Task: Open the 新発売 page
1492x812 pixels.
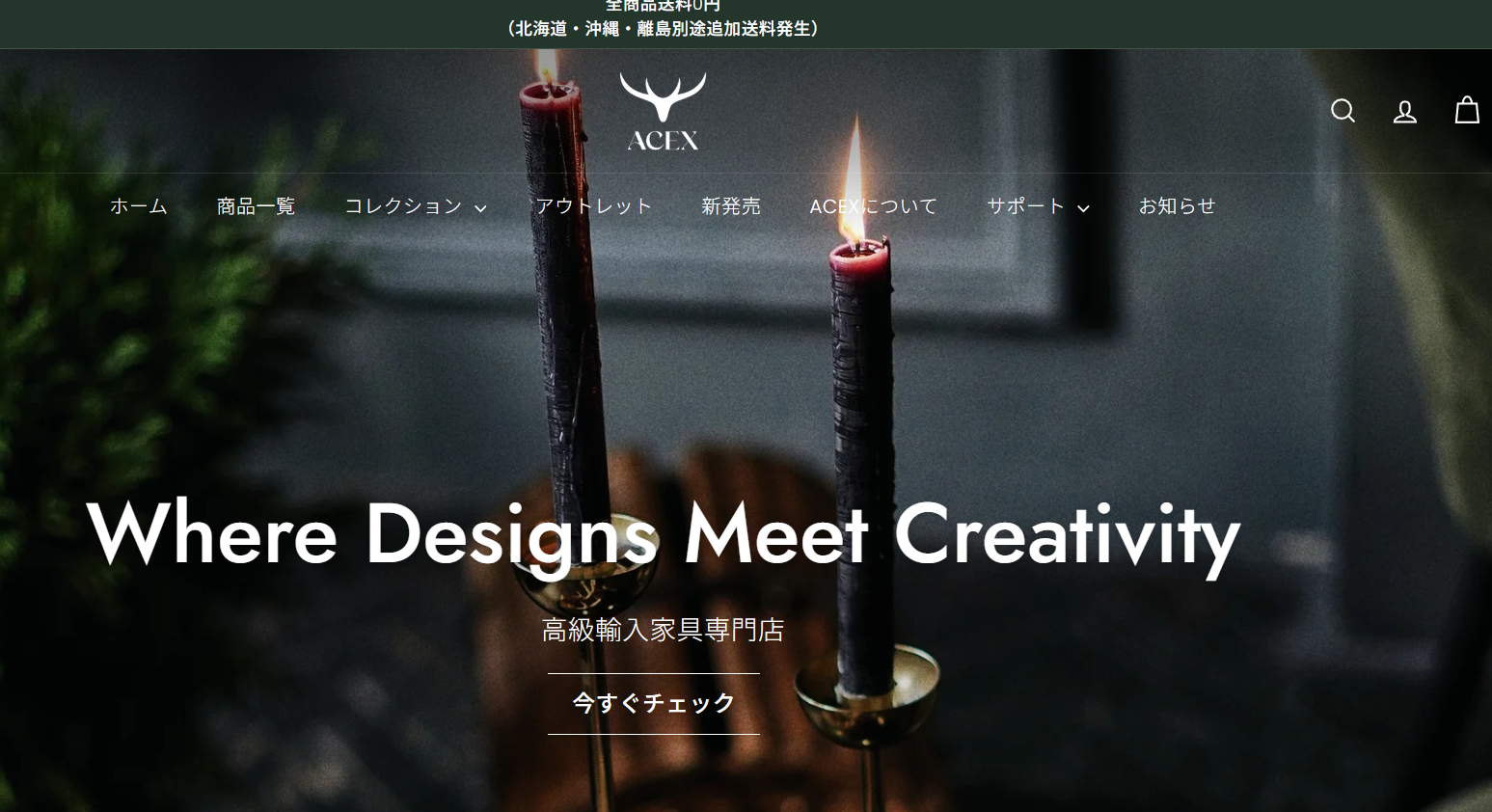Action: coord(731,206)
